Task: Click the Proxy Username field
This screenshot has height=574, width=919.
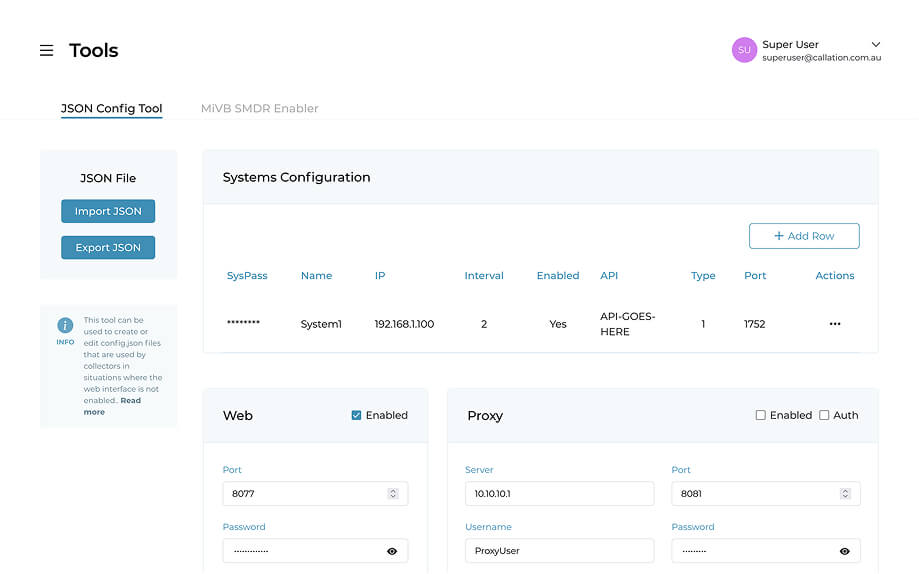Action: [x=559, y=551]
